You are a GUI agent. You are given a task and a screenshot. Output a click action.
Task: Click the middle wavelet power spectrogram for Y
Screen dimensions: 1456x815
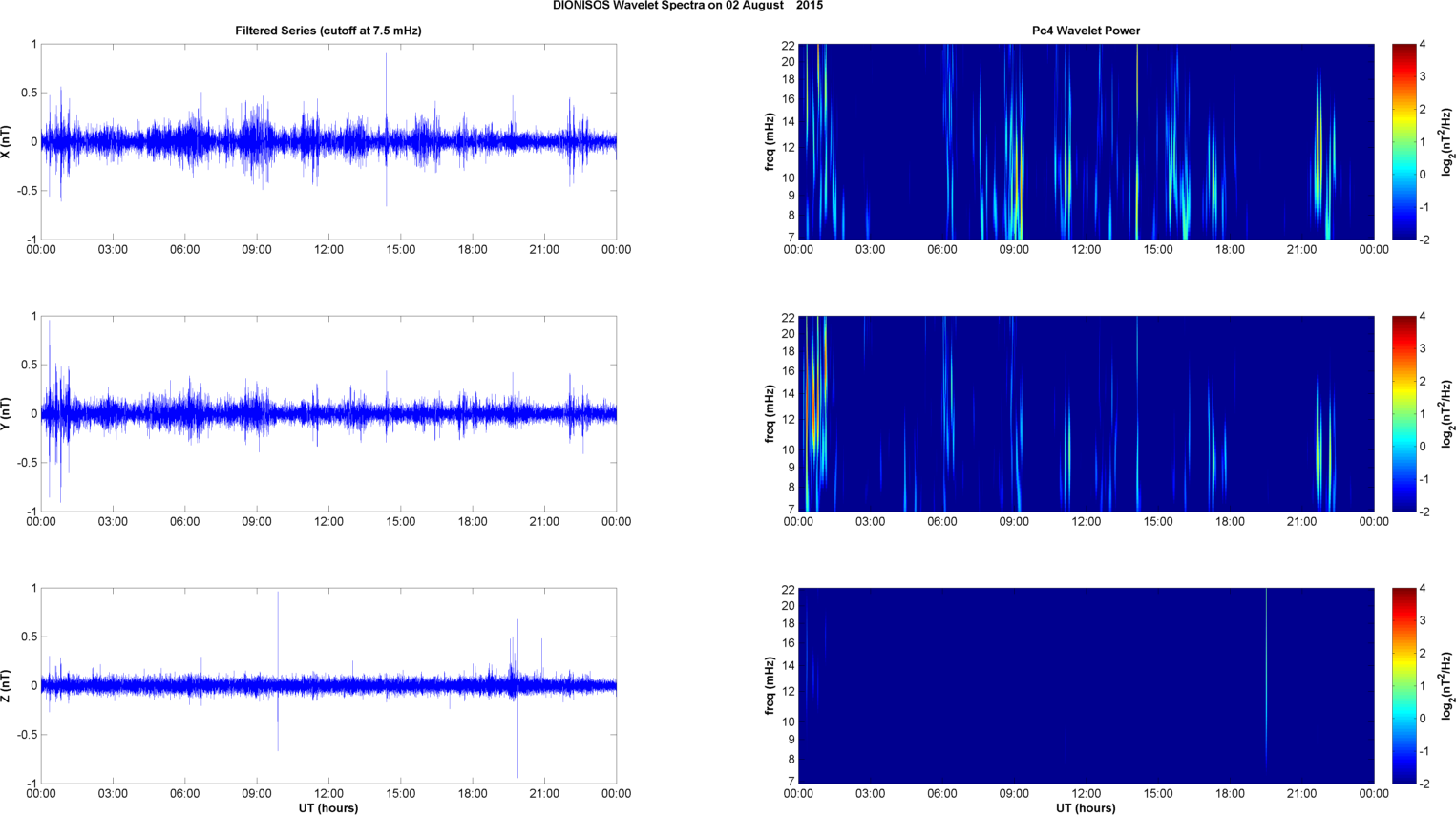(1087, 414)
